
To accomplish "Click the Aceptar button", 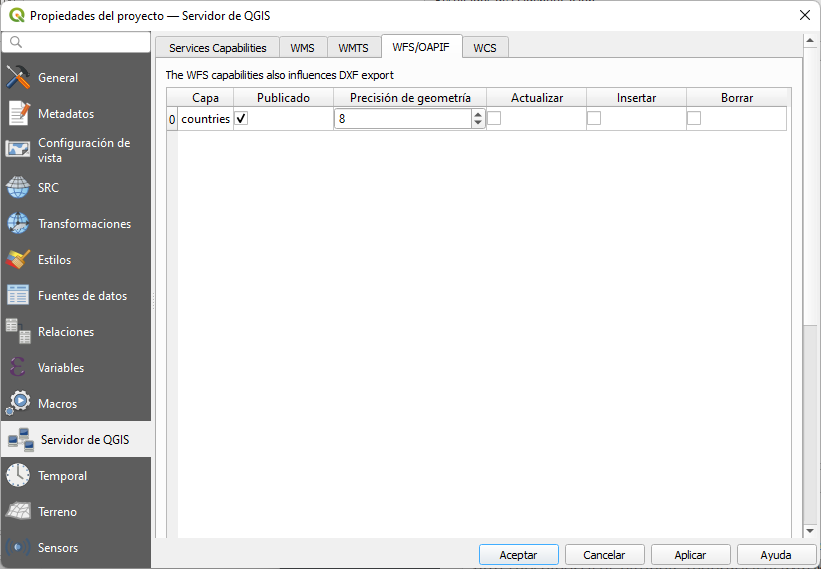I will pyautogui.click(x=518, y=555).
